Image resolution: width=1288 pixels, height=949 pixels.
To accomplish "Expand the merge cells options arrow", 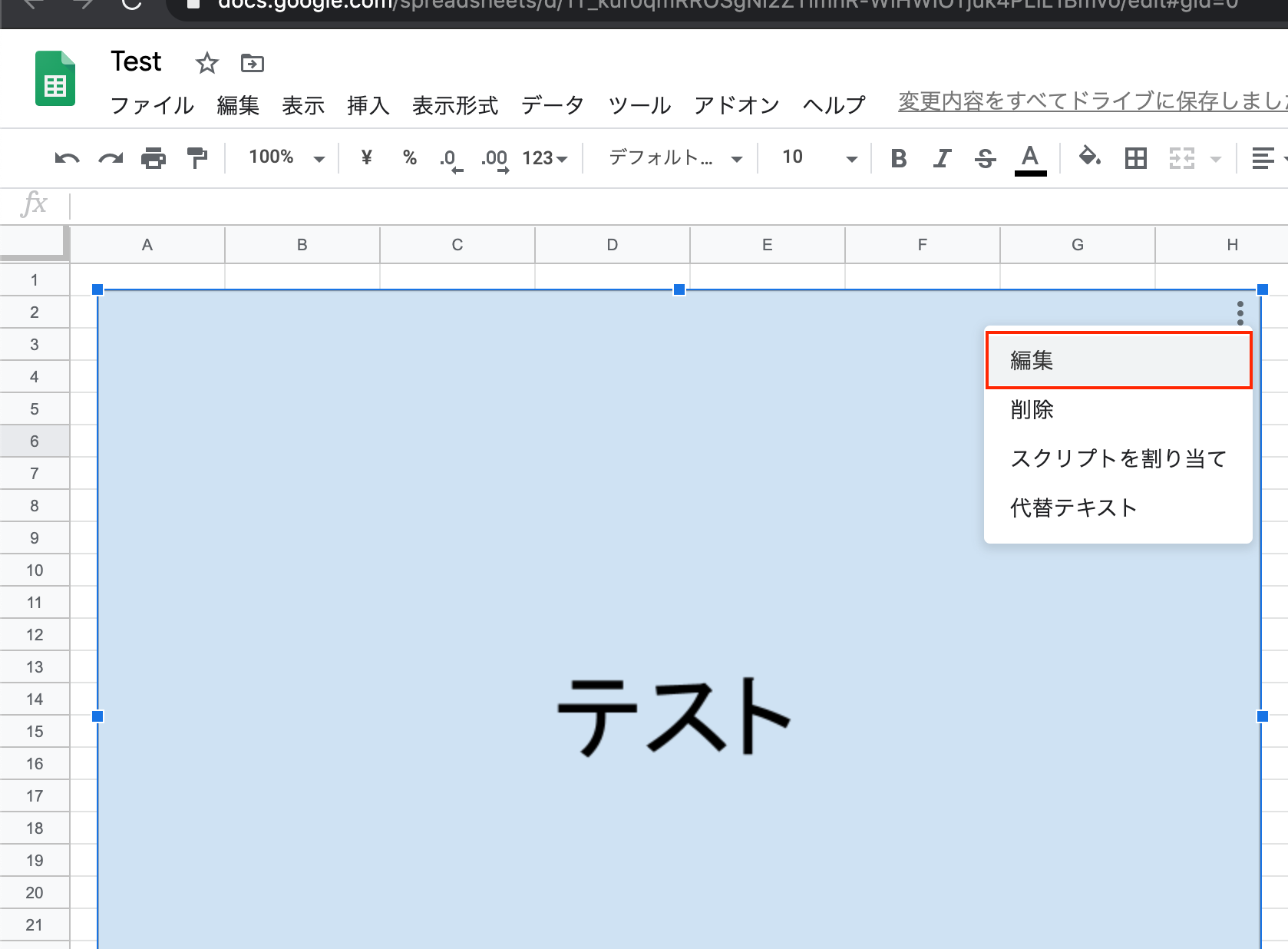I will (x=1216, y=159).
